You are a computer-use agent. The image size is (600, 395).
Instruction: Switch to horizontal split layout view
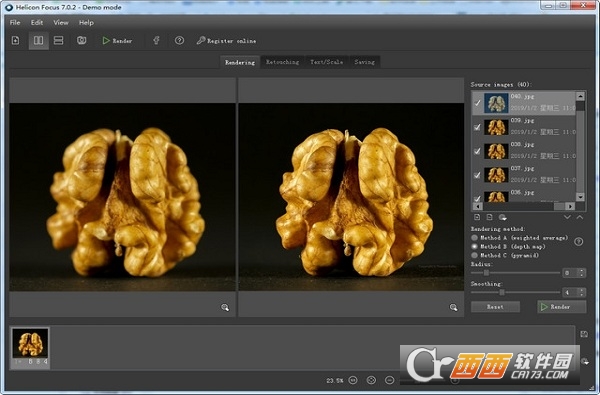pos(59,40)
